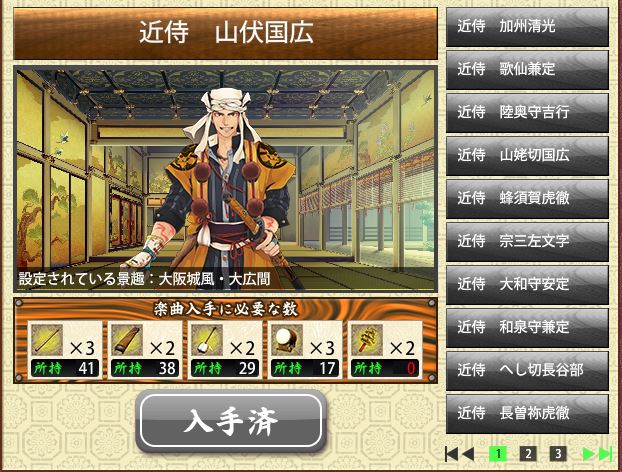The height and width of the screenshot is (472, 622).
Task: Go to previous page arrow
Action: pos(468,454)
